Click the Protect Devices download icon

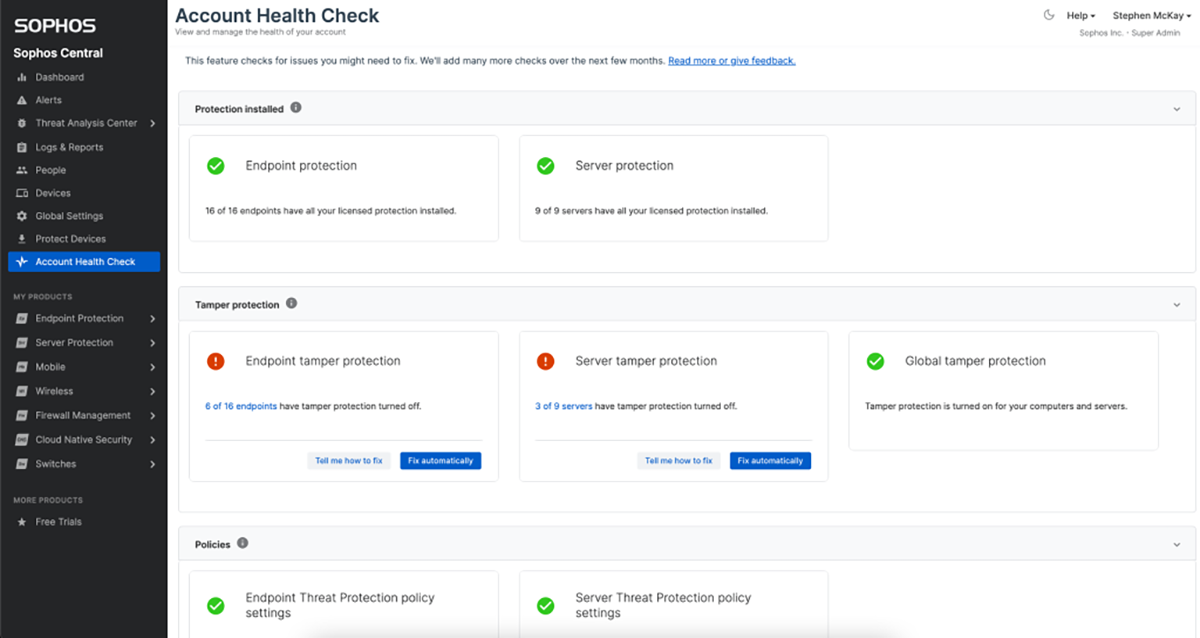point(21,239)
